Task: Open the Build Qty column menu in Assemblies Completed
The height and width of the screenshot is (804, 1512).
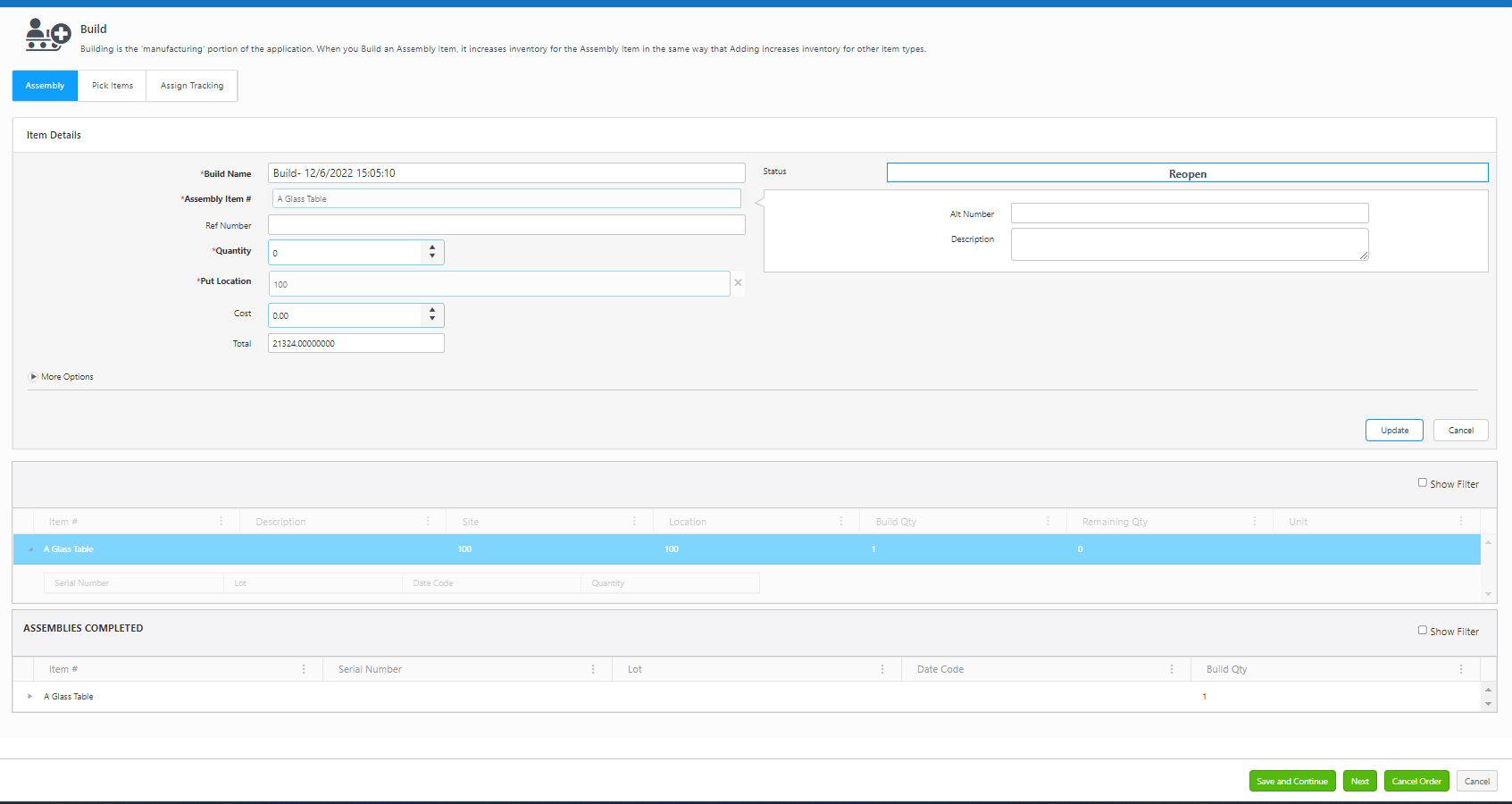Action: [x=1461, y=669]
